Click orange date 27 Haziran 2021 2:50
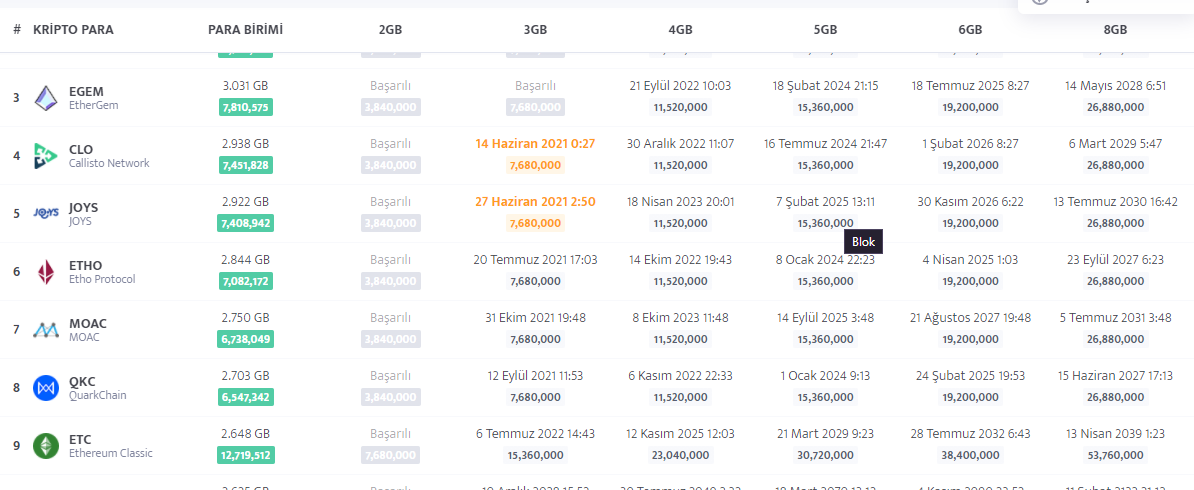This screenshot has height=490, width=1194. pyautogui.click(x=535, y=202)
